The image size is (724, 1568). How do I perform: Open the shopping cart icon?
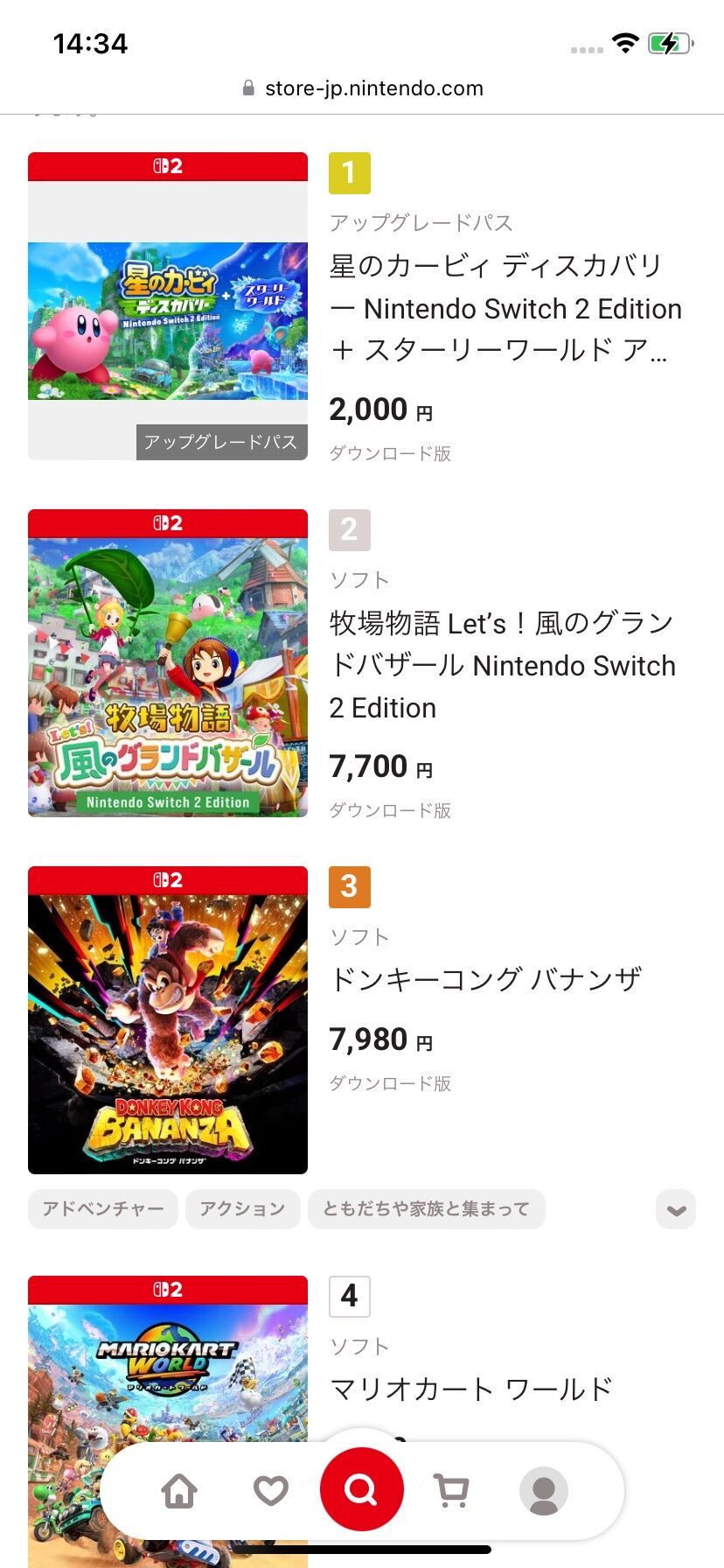(x=451, y=1490)
